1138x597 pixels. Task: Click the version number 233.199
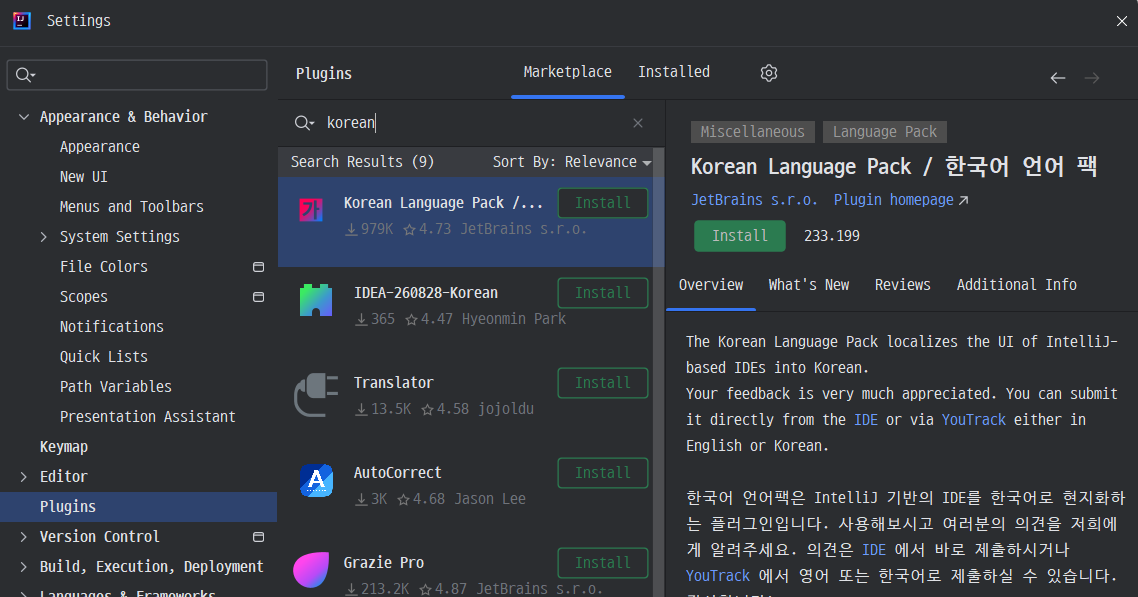click(832, 236)
